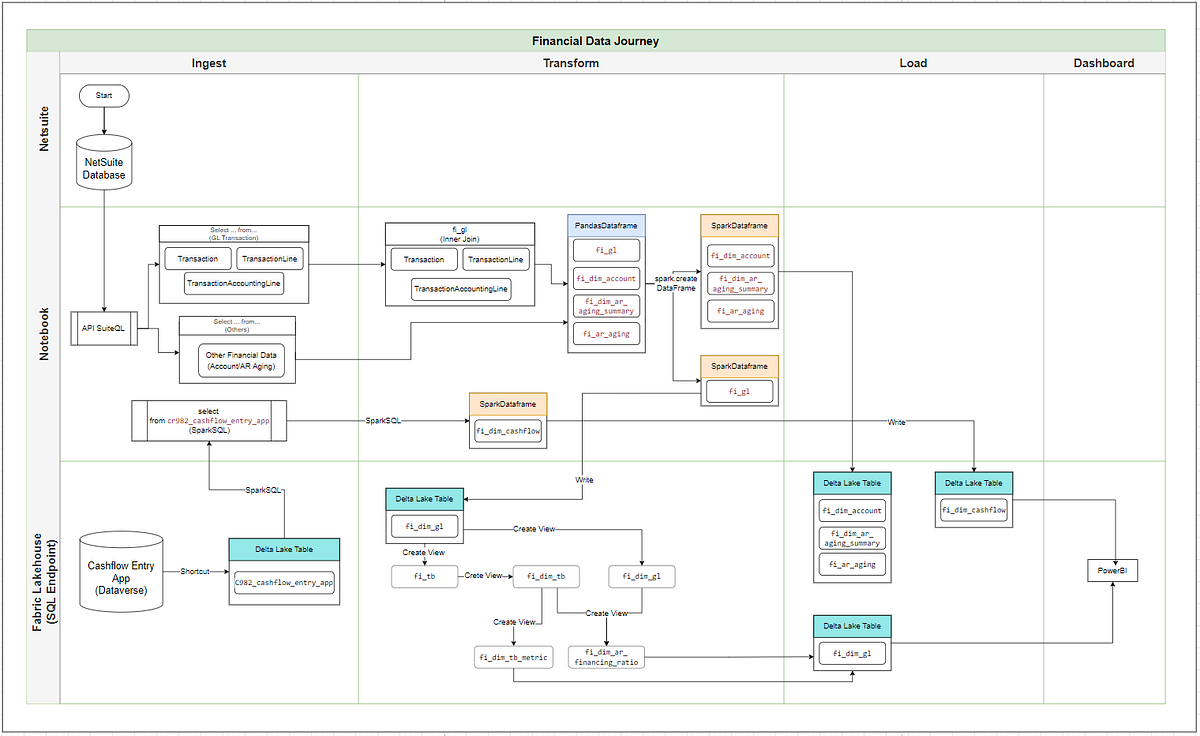This screenshot has height=736, width=1200.
Task: Select the SparkSQL label near fi_dim_cashflow
Action: pyautogui.click(x=383, y=421)
